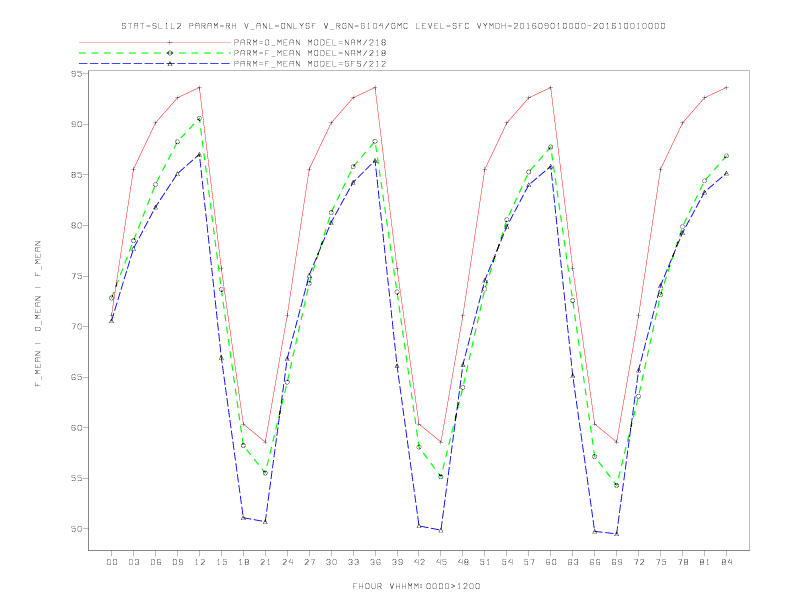Screen dimensions: 792x612
Task: Click the y-axis tick label 95
Action: tap(77, 74)
